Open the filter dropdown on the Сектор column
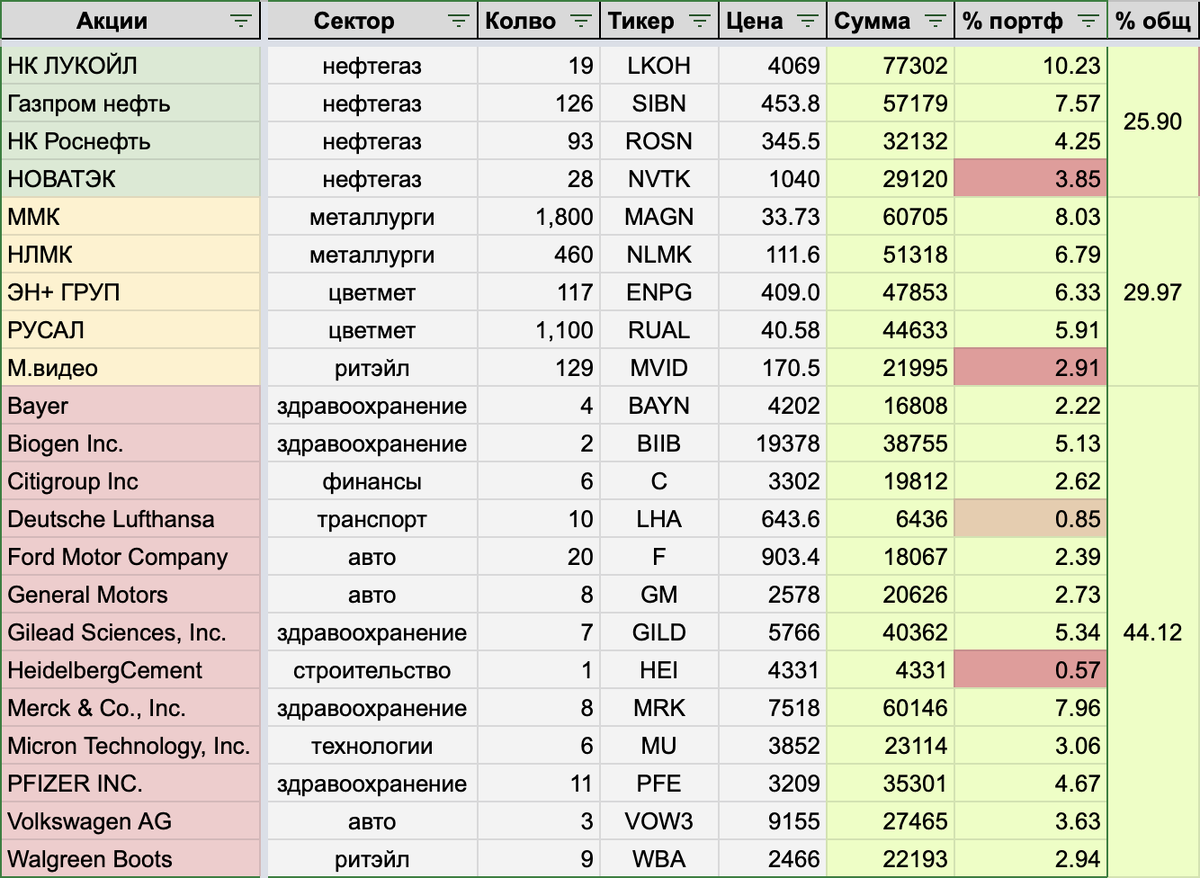 point(457,21)
